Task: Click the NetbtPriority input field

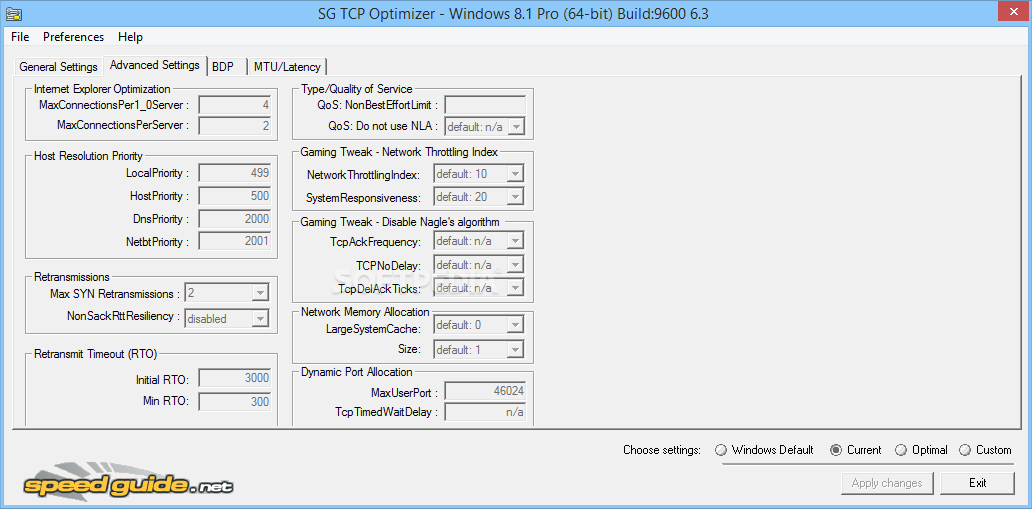Action: click(x=234, y=241)
